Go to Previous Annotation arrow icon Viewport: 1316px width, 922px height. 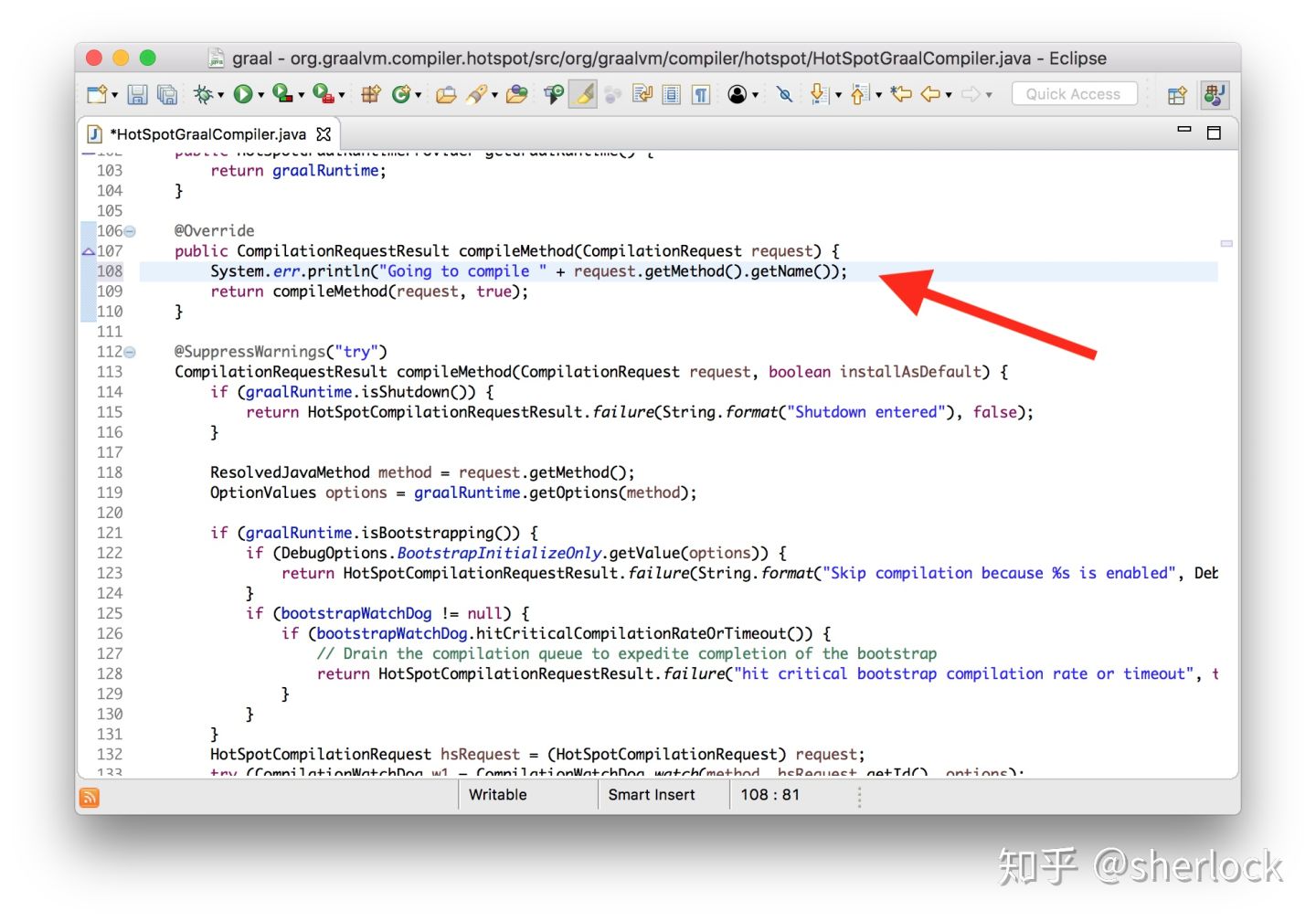tap(859, 94)
